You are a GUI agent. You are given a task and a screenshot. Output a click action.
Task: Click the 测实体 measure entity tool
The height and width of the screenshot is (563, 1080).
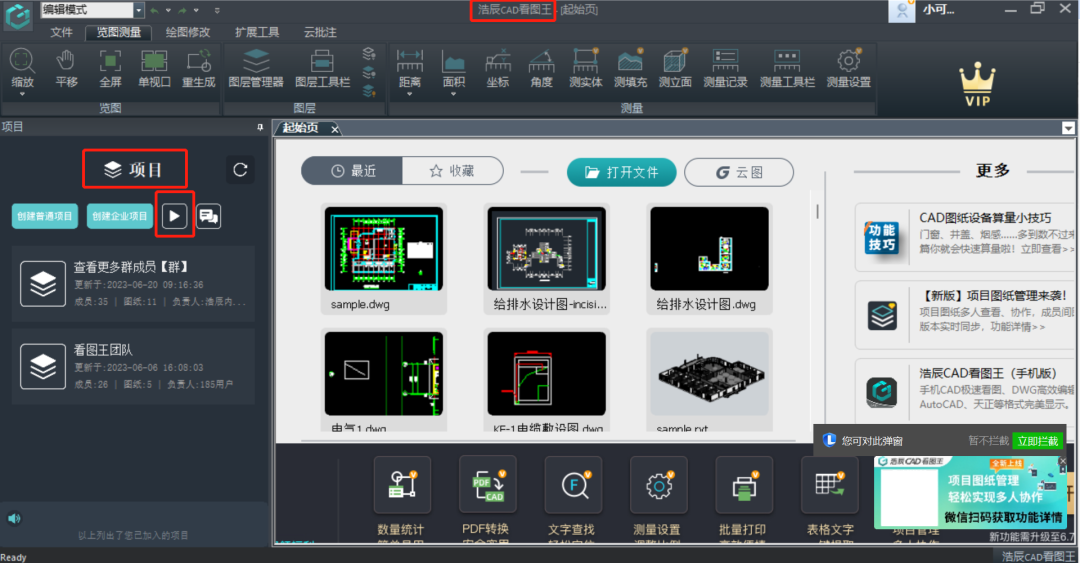tap(585, 68)
